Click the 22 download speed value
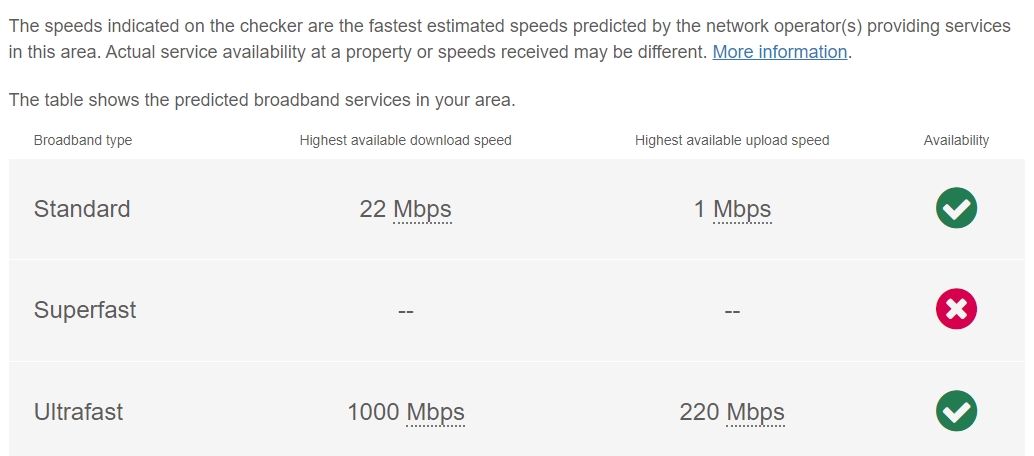The image size is (1034, 456). (x=373, y=209)
